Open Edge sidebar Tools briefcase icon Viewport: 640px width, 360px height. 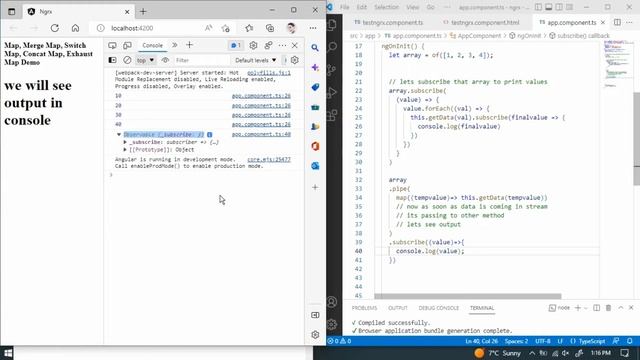click(315, 107)
